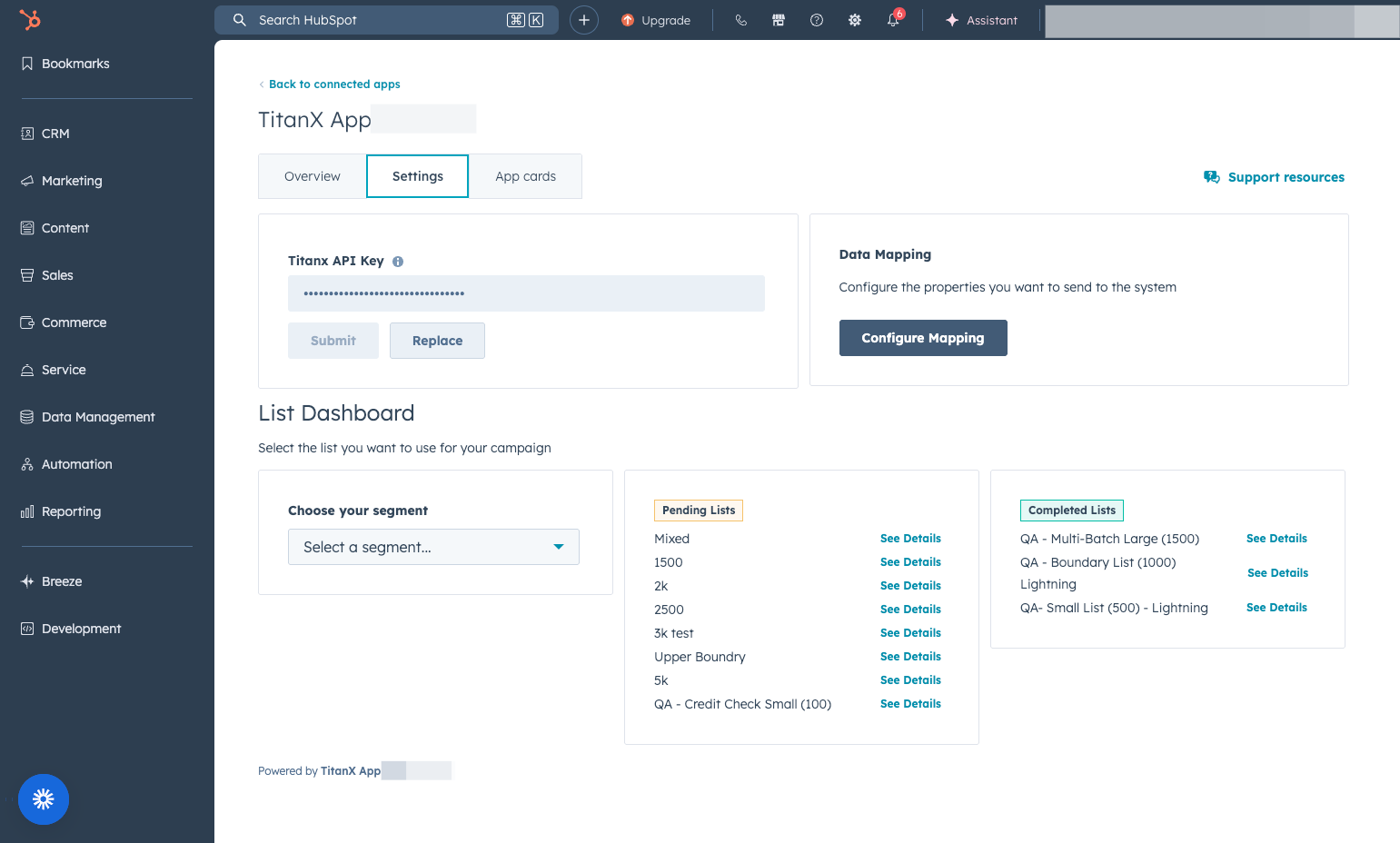Open the Breeze sidebar menu

point(52,581)
